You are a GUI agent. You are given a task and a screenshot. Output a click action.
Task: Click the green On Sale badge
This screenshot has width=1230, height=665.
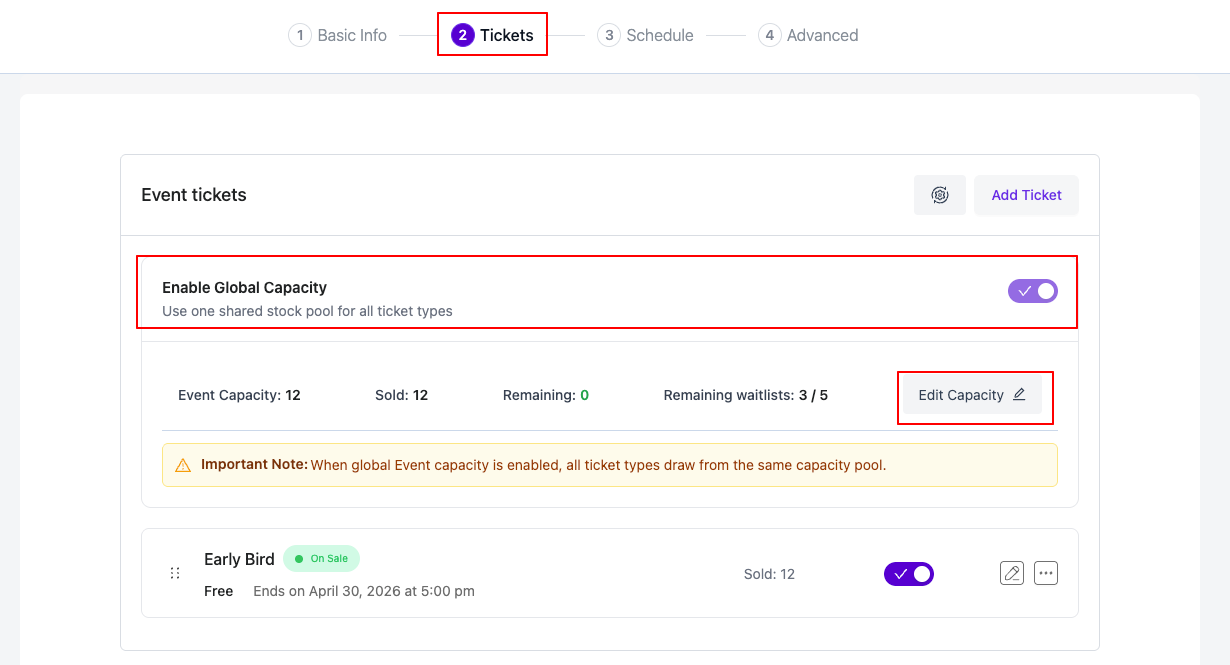(x=321, y=558)
